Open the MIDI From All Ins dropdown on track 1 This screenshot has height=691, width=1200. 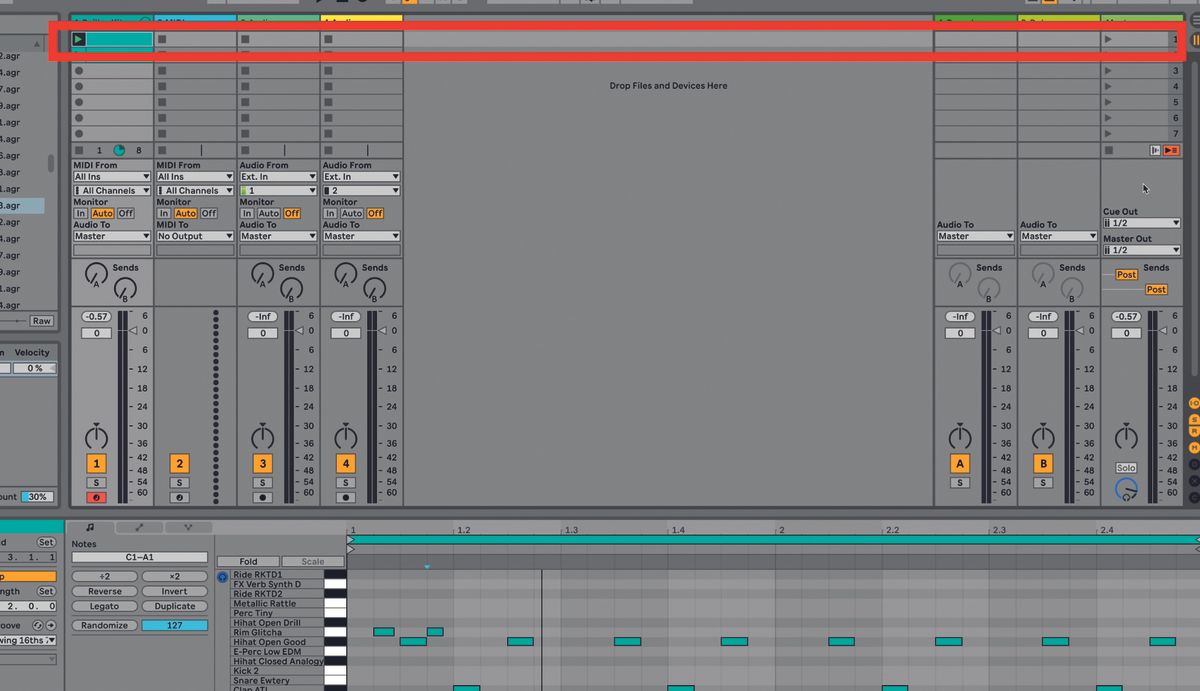pyautogui.click(x=111, y=176)
